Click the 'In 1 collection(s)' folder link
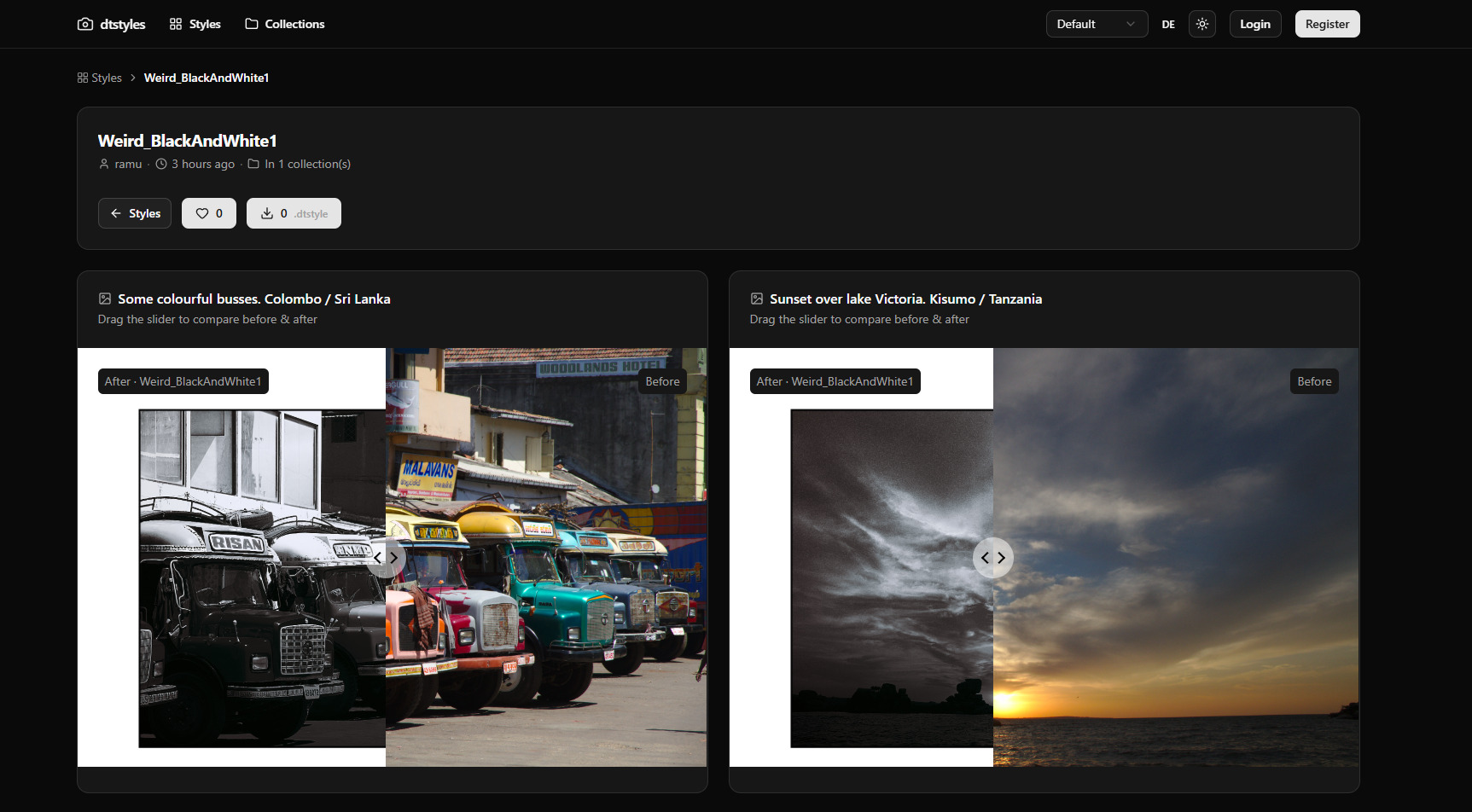The image size is (1472, 812). [x=306, y=164]
